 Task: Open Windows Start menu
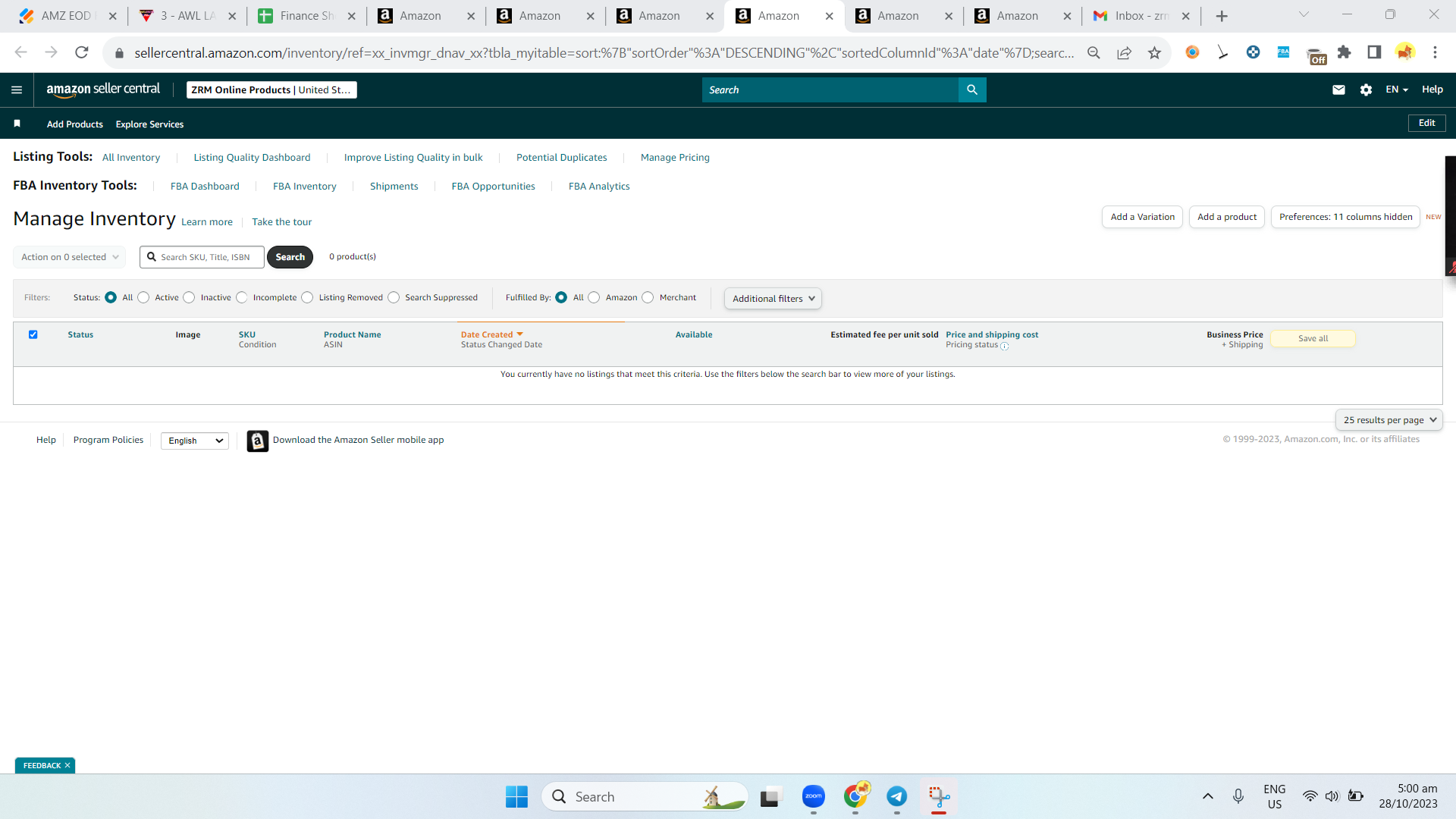point(516,796)
